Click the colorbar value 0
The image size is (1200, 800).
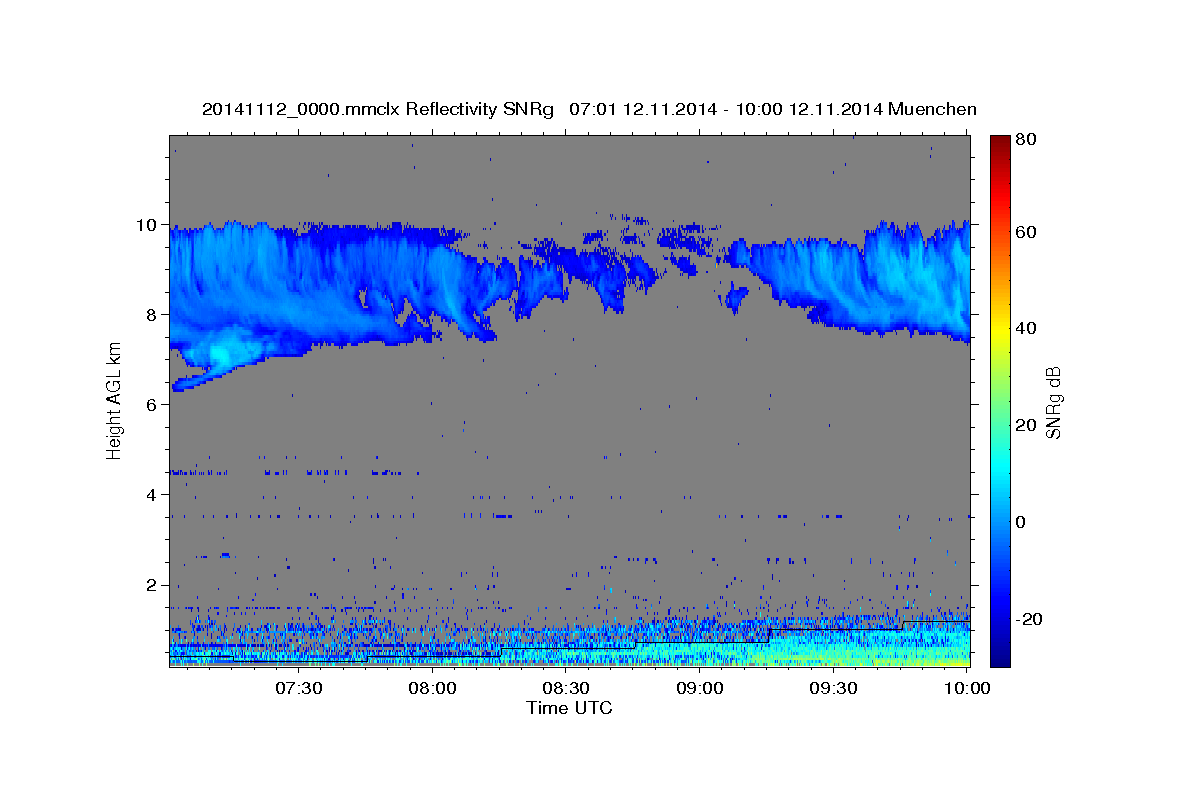pyautogui.click(x=1021, y=522)
